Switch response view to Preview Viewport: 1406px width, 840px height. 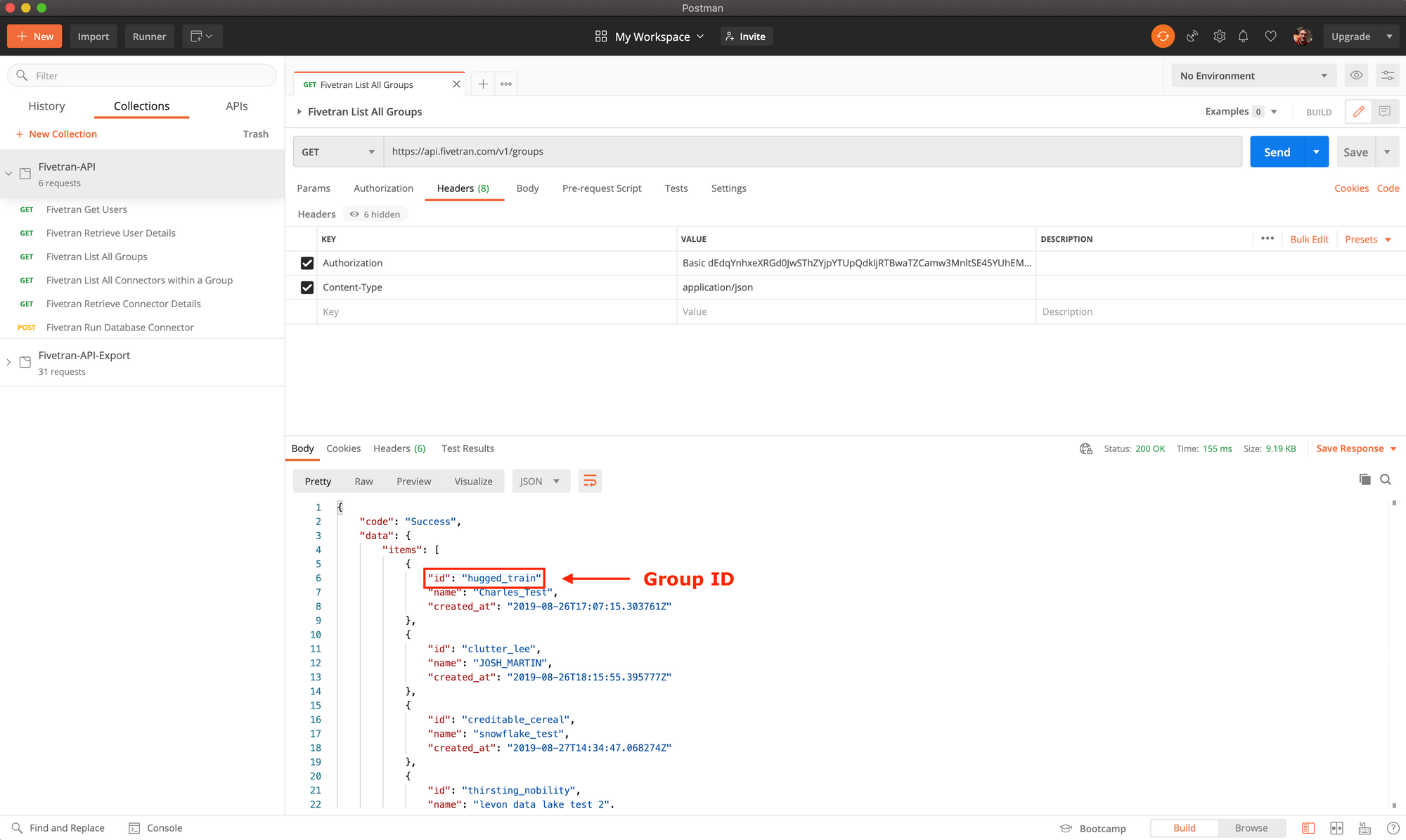click(413, 482)
